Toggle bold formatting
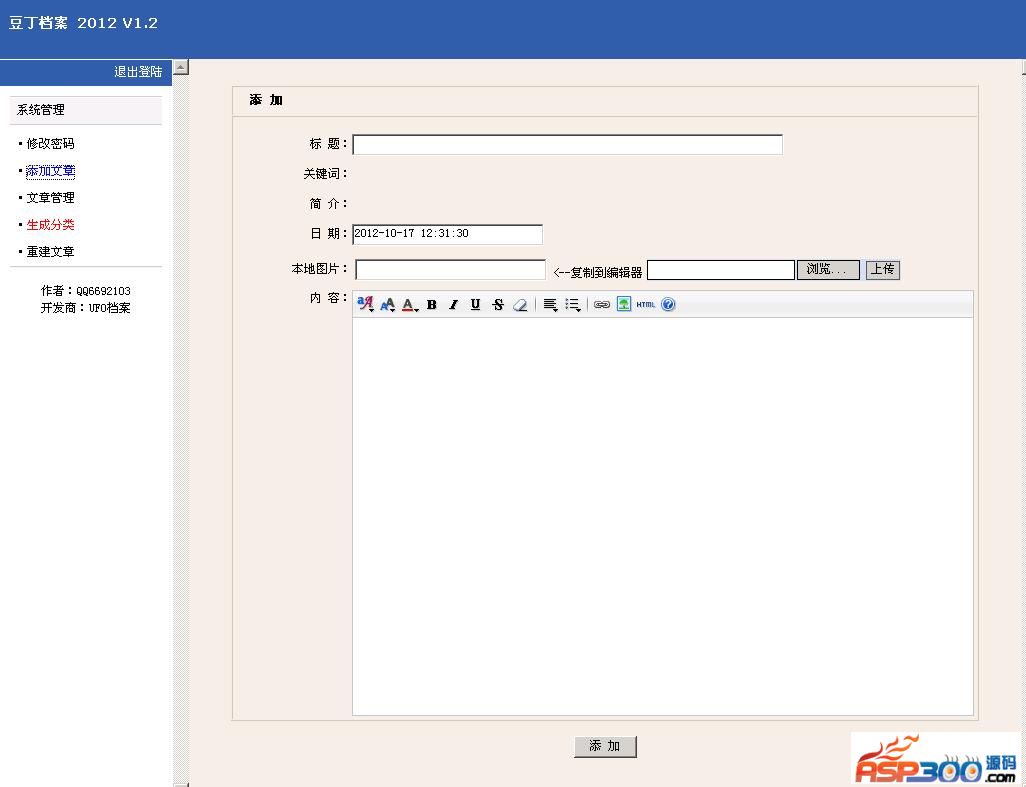 [431, 304]
